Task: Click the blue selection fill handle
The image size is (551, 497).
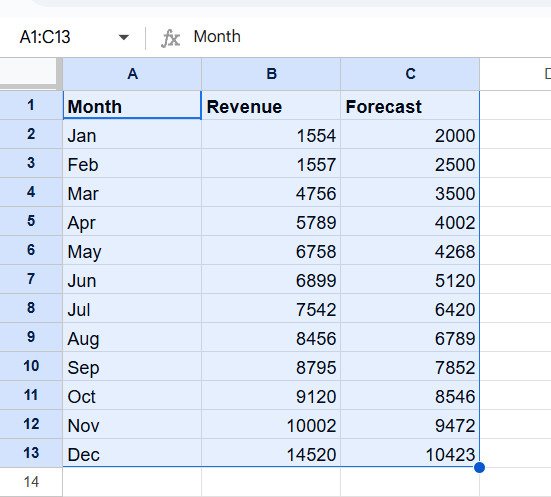Action: 479,467
